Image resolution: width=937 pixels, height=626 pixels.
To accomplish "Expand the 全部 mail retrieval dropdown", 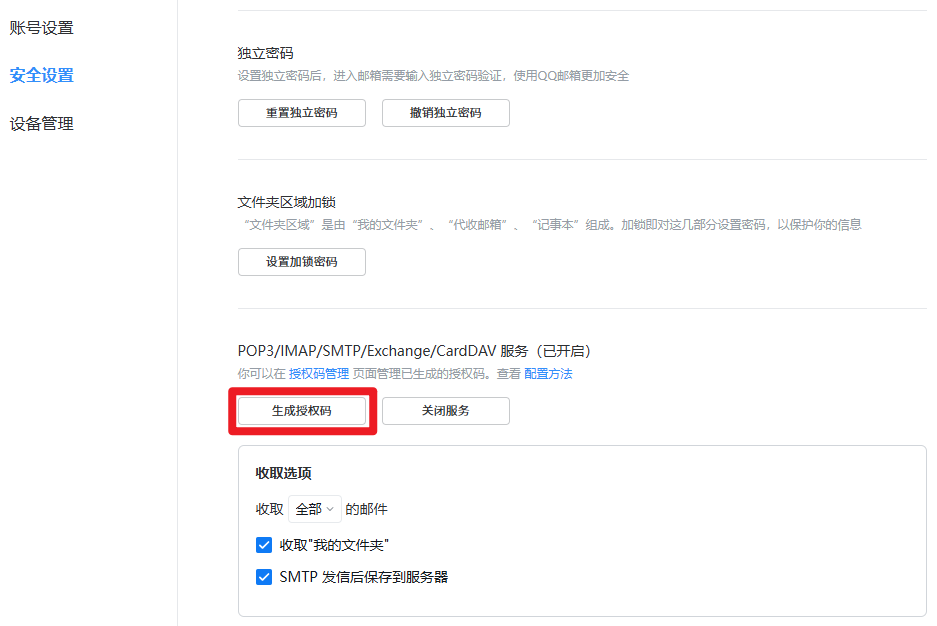I will tap(314, 508).
